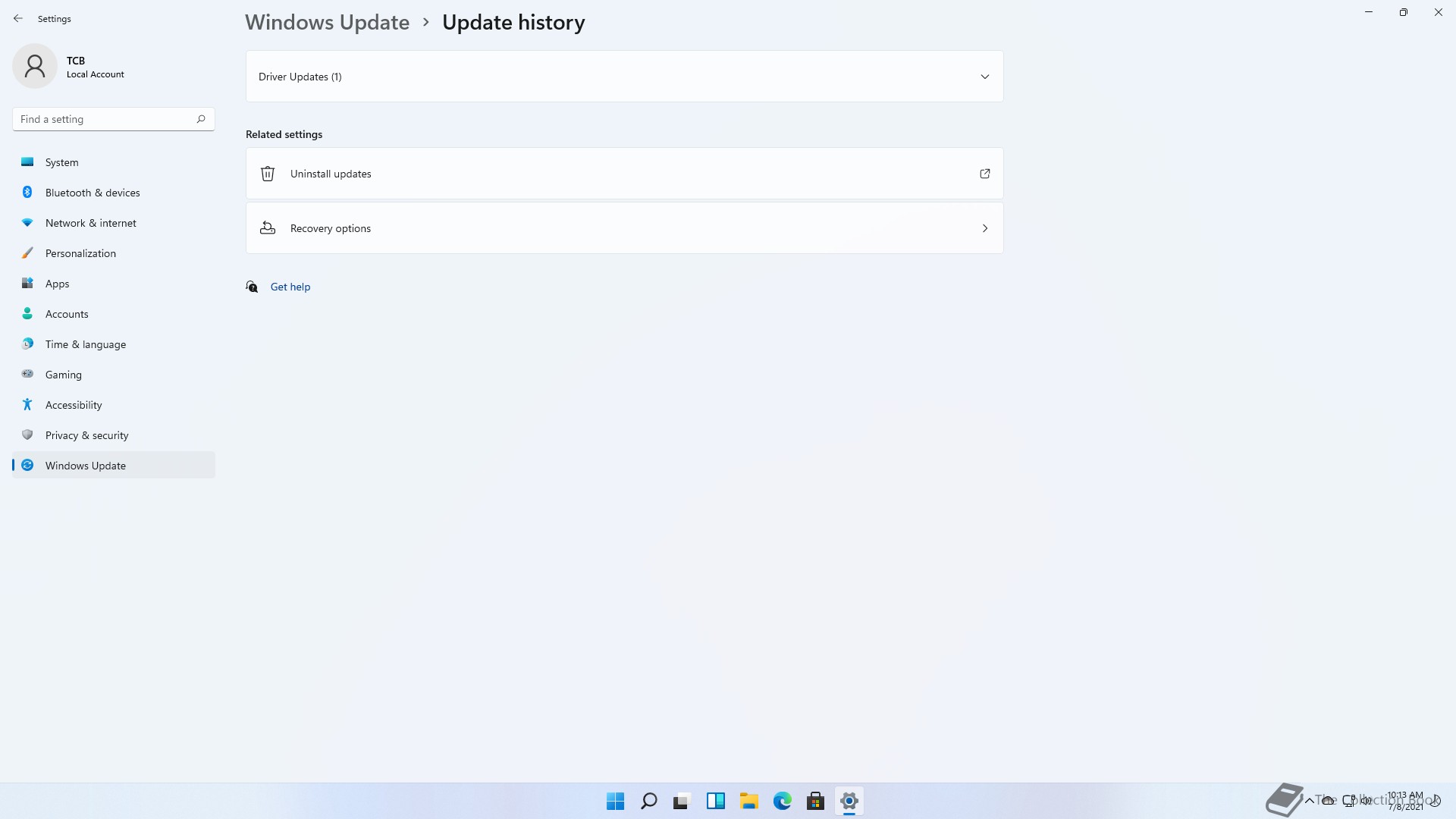Open Accessibility icon in sidebar
This screenshot has height=819, width=1456.
(27, 405)
